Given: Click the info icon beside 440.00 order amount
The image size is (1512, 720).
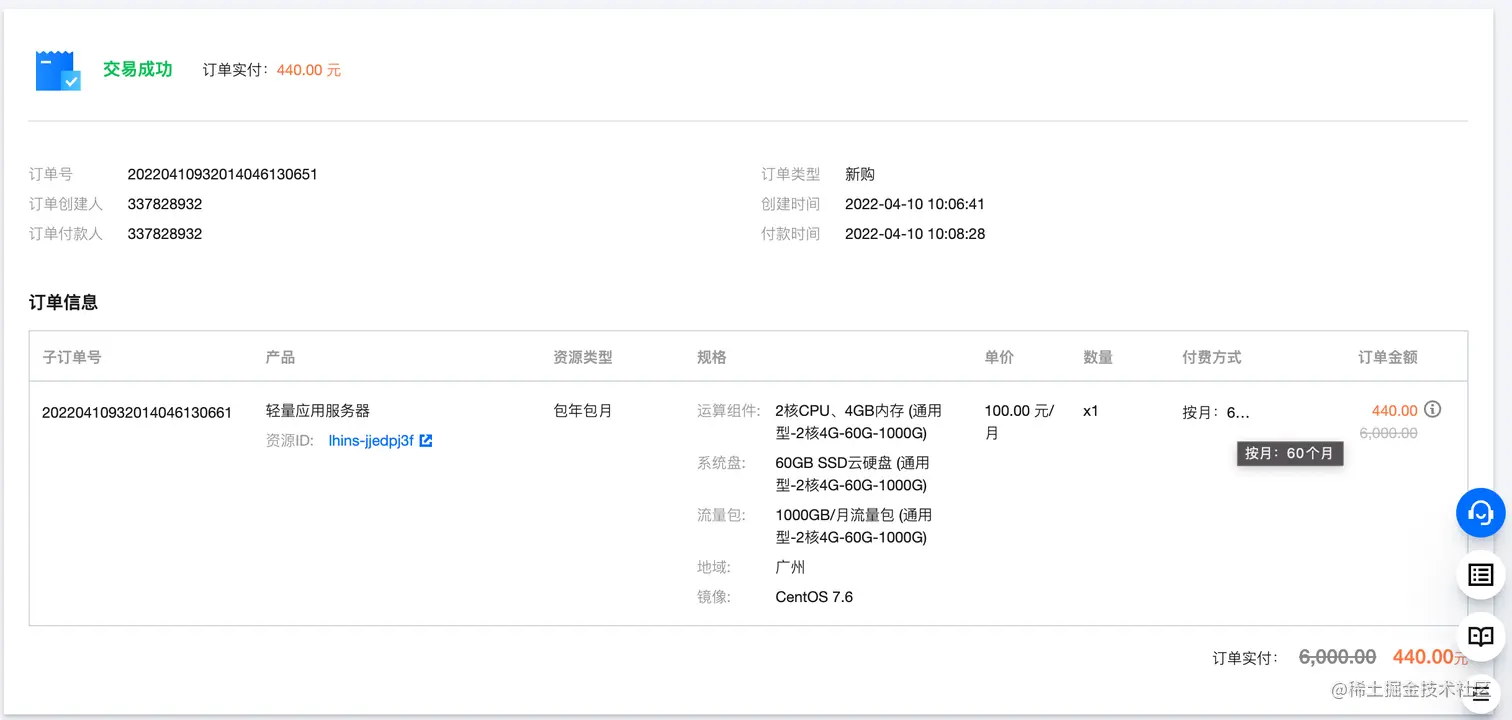Looking at the screenshot, I should 1432,409.
